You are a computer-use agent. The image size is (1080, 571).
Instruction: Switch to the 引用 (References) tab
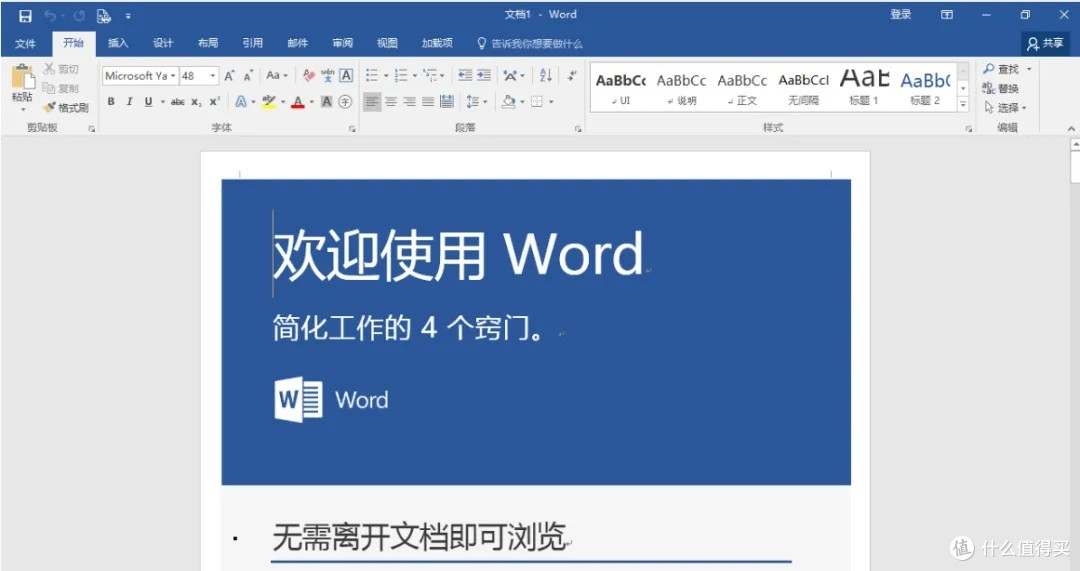coord(253,43)
